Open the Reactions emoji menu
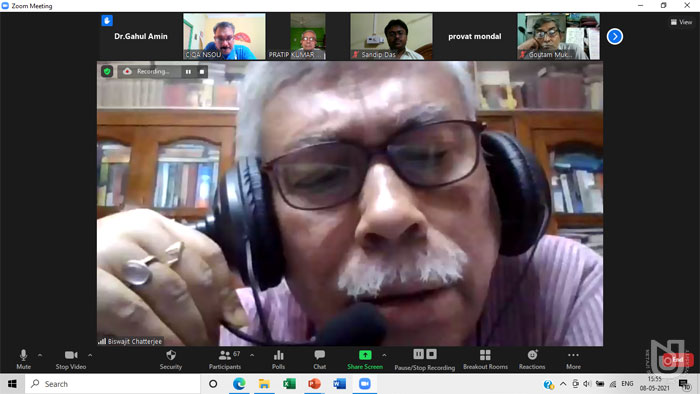The image size is (700, 394). tap(532, 360)
